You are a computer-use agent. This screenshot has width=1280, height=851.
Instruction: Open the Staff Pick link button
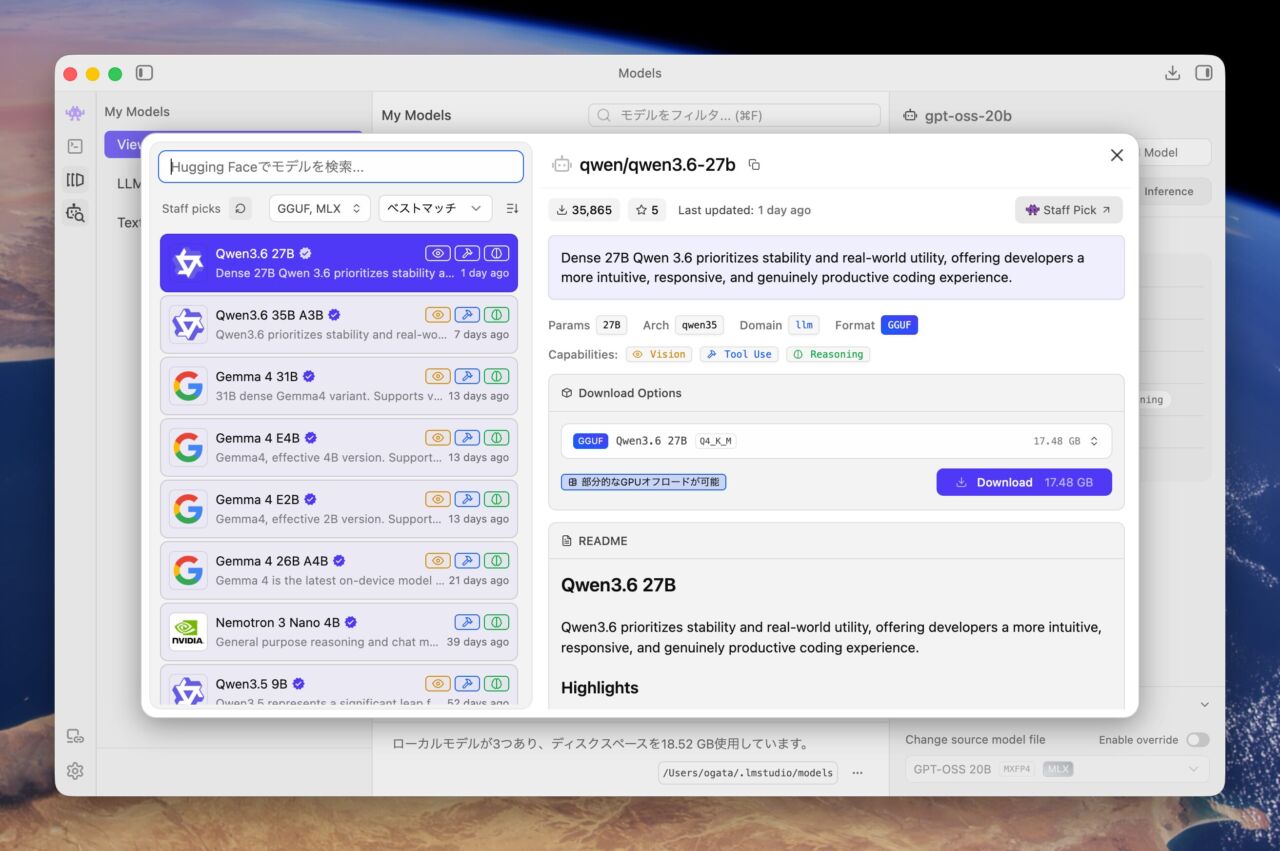point(1068,210)
